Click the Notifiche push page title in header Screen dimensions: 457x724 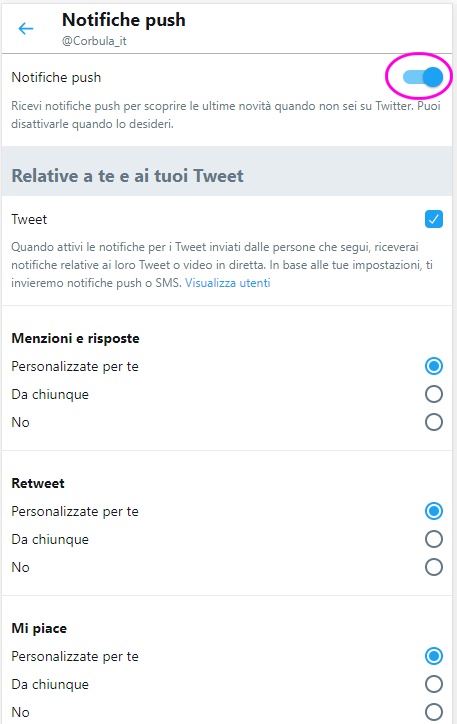point(124,20)
